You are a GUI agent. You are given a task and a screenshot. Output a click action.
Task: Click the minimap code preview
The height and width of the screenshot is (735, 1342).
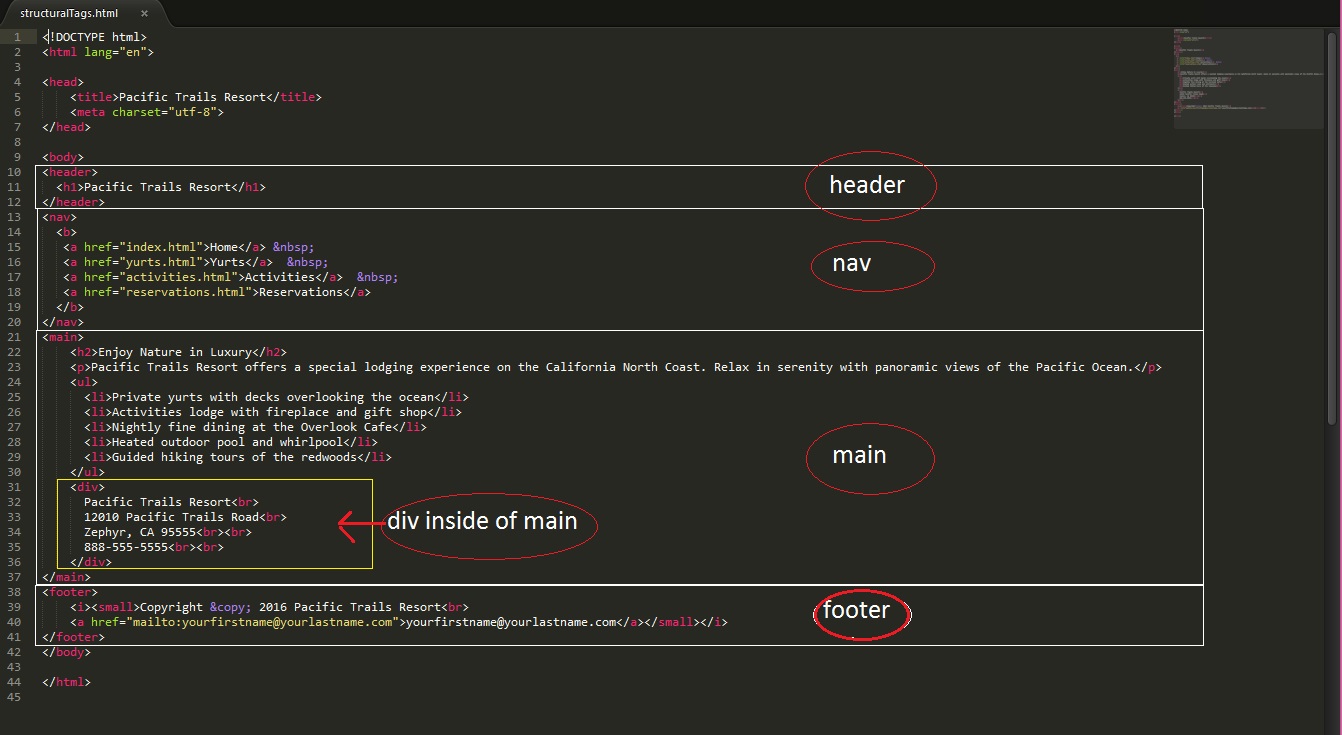1246,78
